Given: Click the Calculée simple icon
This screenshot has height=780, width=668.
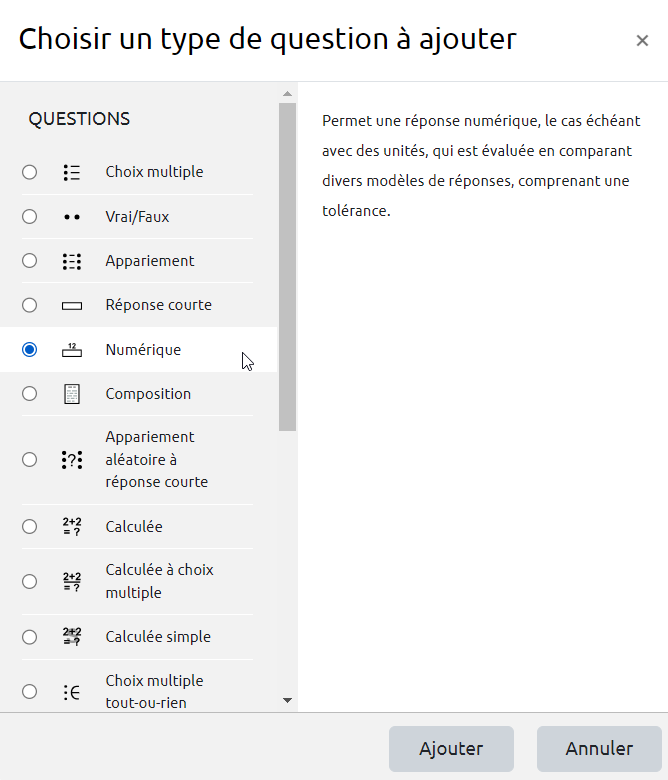Looking at the screenshot, I should coord(71,637).
